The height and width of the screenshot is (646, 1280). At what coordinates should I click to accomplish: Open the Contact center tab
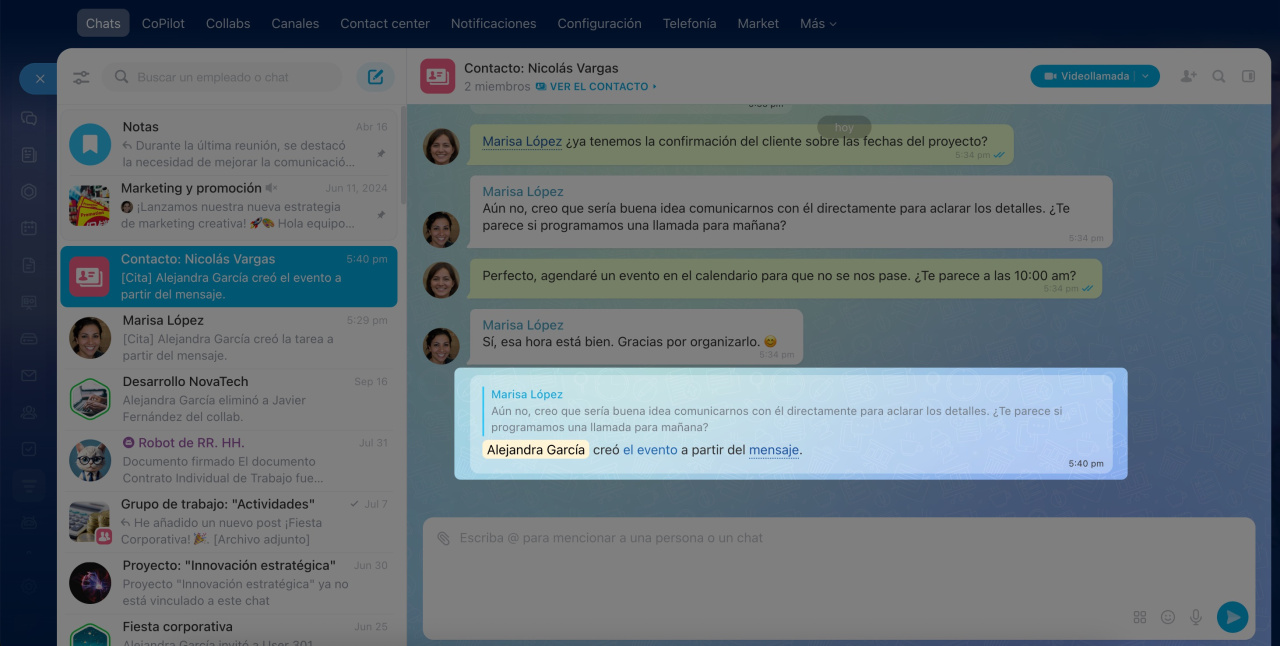pos(384,23)
